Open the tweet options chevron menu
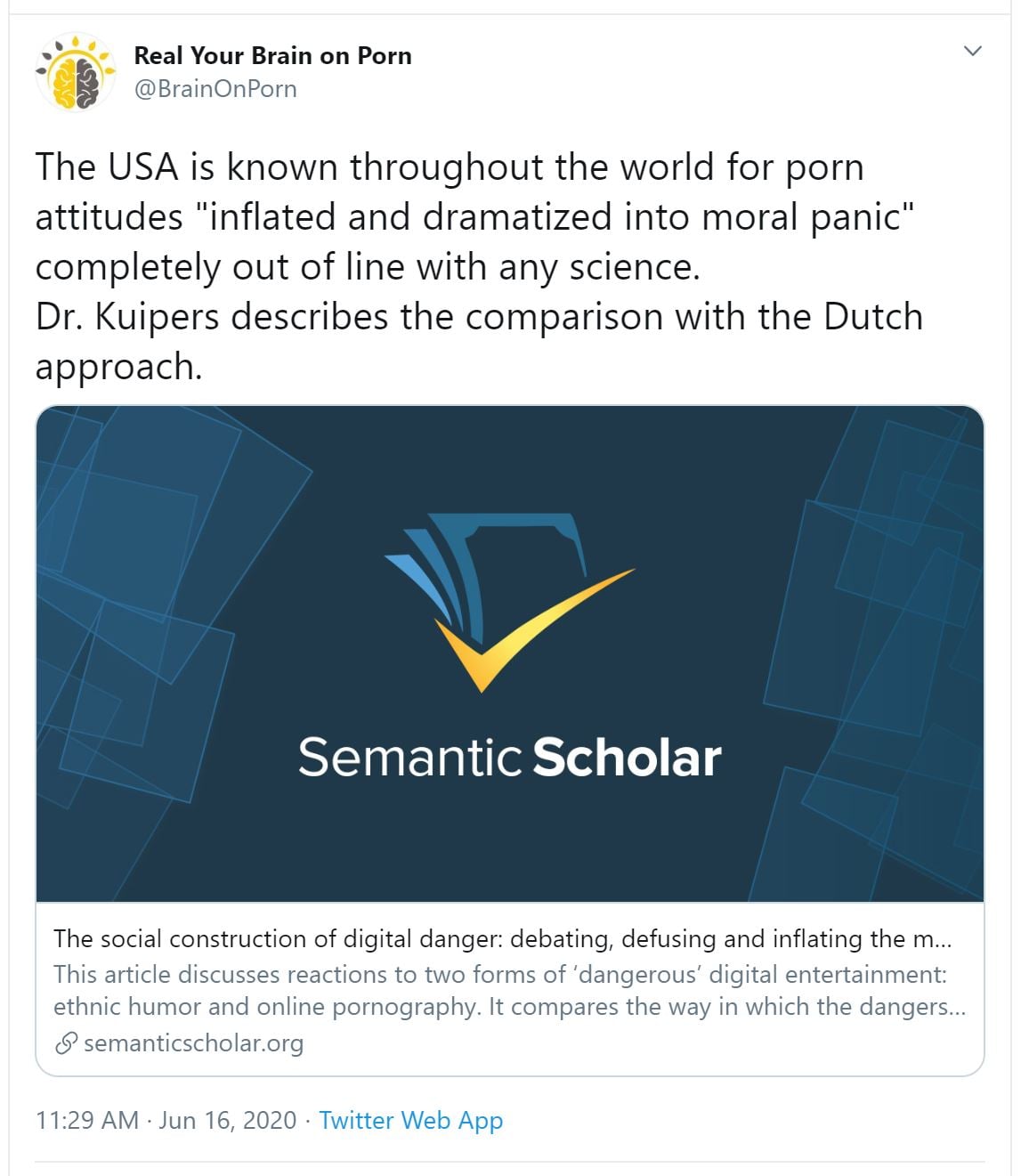The image size is (1029, 1176). point(973,51)
